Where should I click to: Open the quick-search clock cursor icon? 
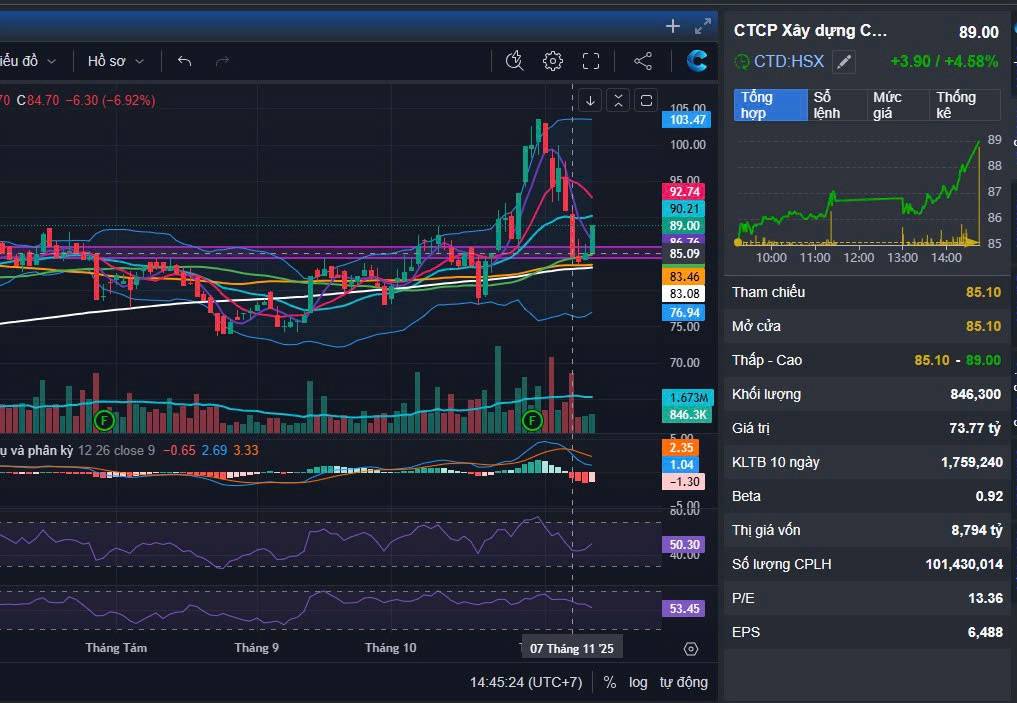(x=514, y=61)
